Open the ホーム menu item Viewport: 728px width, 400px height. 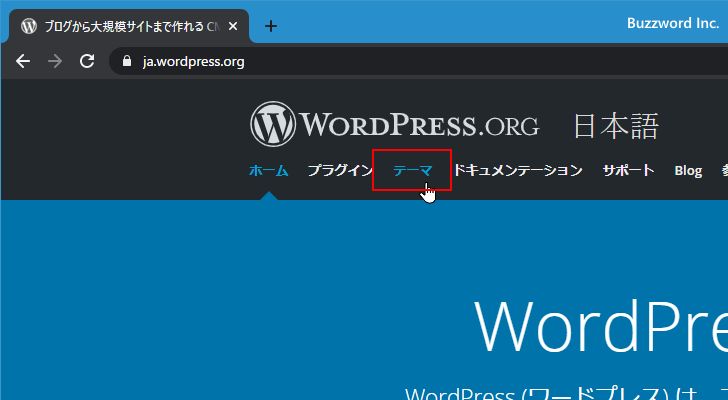coord(269,170)
